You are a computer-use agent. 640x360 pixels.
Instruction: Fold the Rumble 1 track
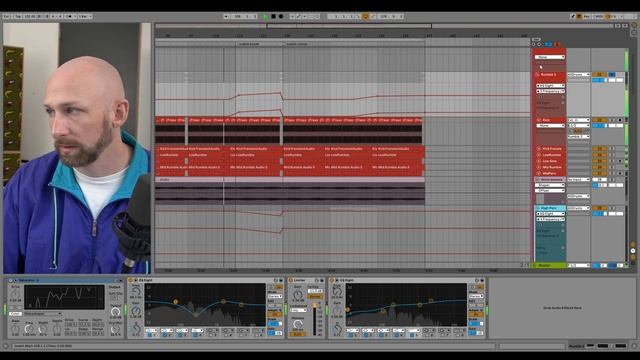click(537, 75)
